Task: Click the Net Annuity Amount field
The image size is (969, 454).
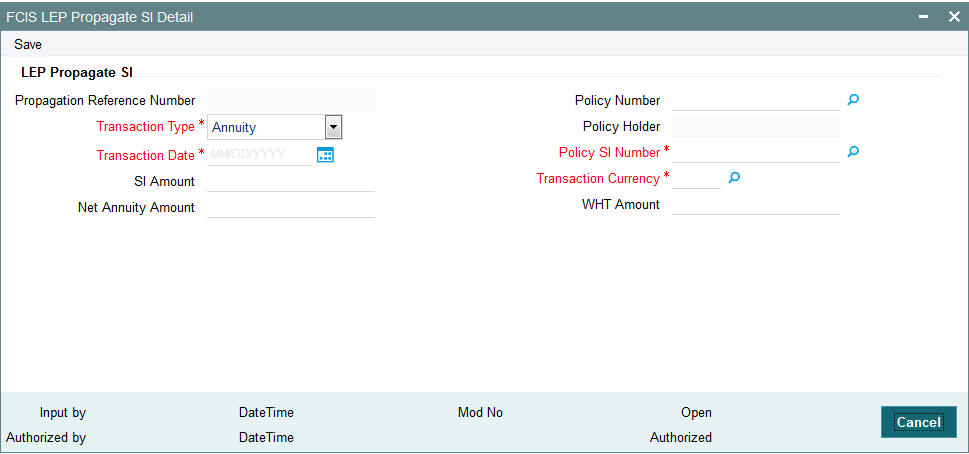Action: pyautogui.click(x=291, y=207)
